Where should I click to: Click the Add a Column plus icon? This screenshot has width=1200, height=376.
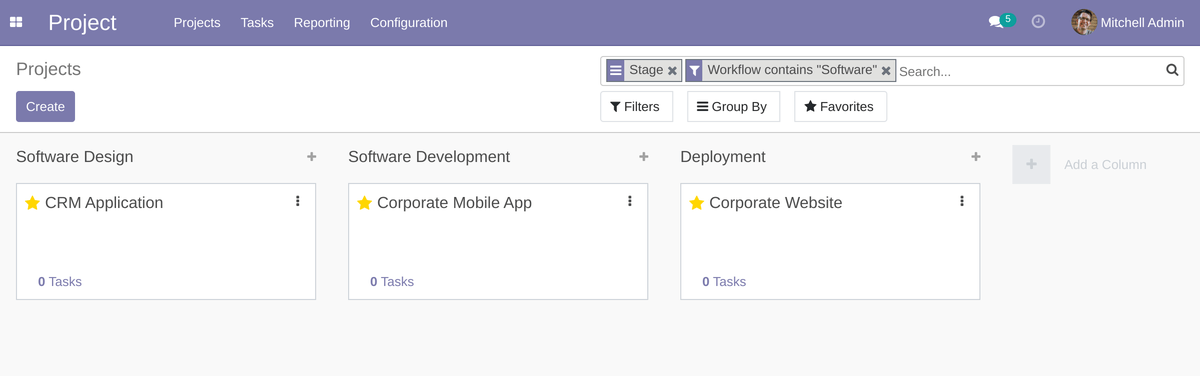point(1031,164)
